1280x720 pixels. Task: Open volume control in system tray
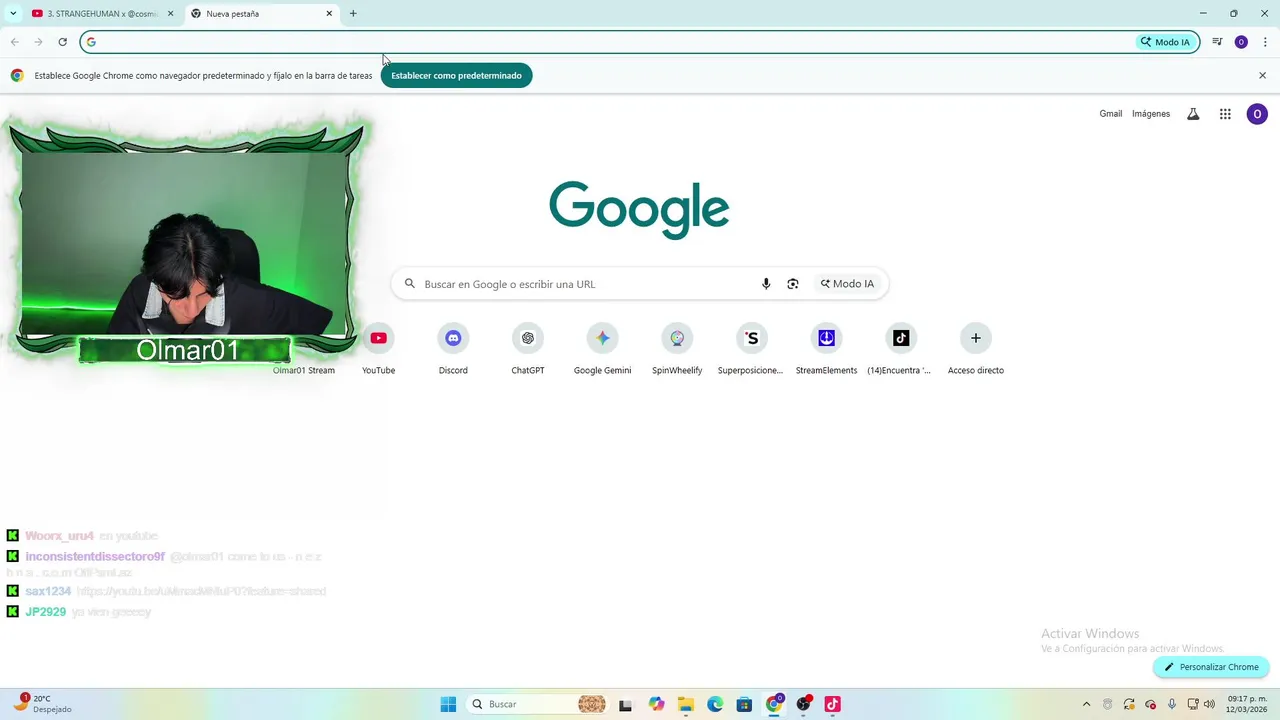click(1209, 704)
